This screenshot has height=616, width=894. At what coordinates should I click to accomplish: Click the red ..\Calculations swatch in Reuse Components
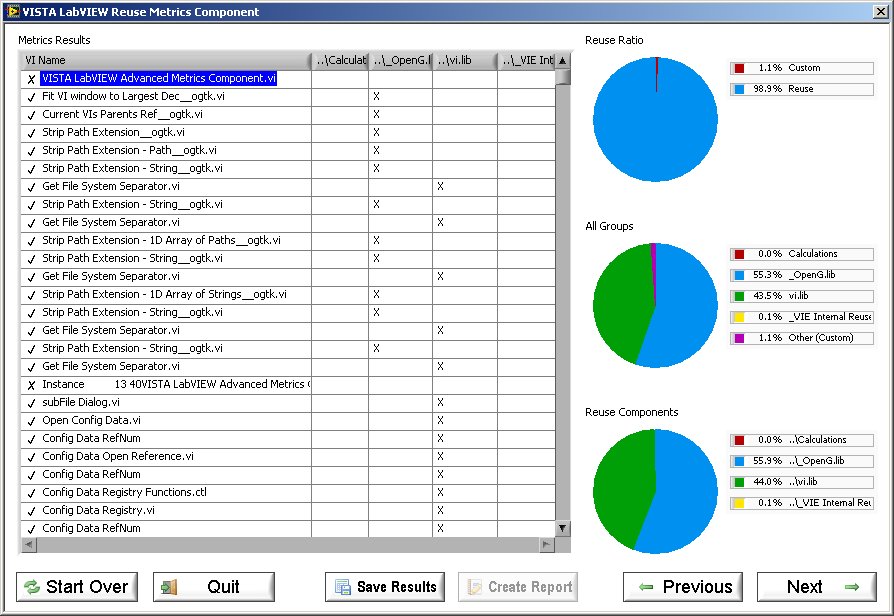pos(739,440)
